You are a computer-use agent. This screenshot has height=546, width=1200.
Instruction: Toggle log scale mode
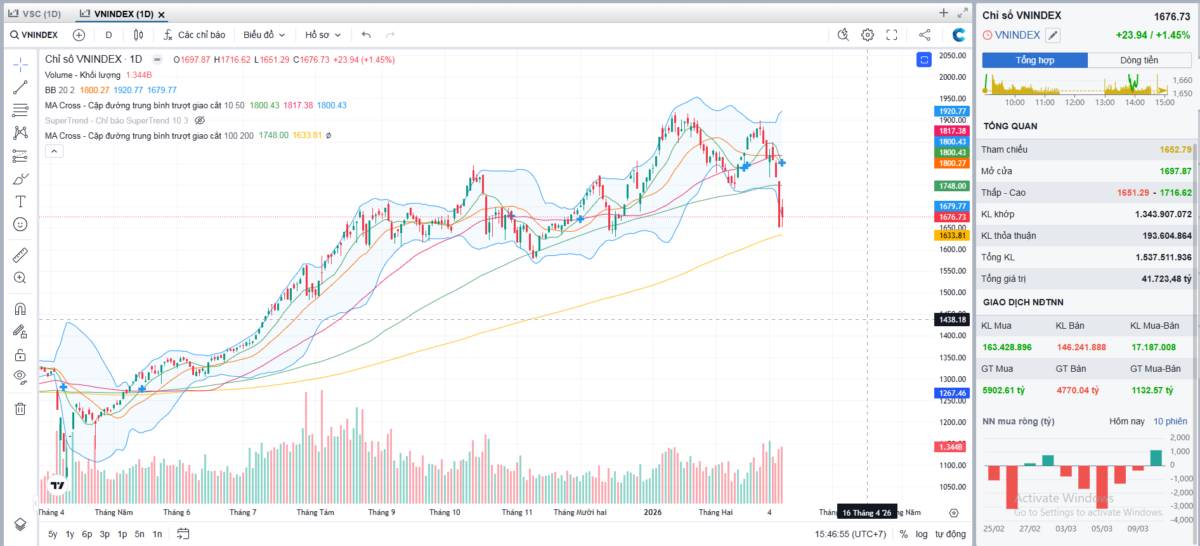[922, 534]
